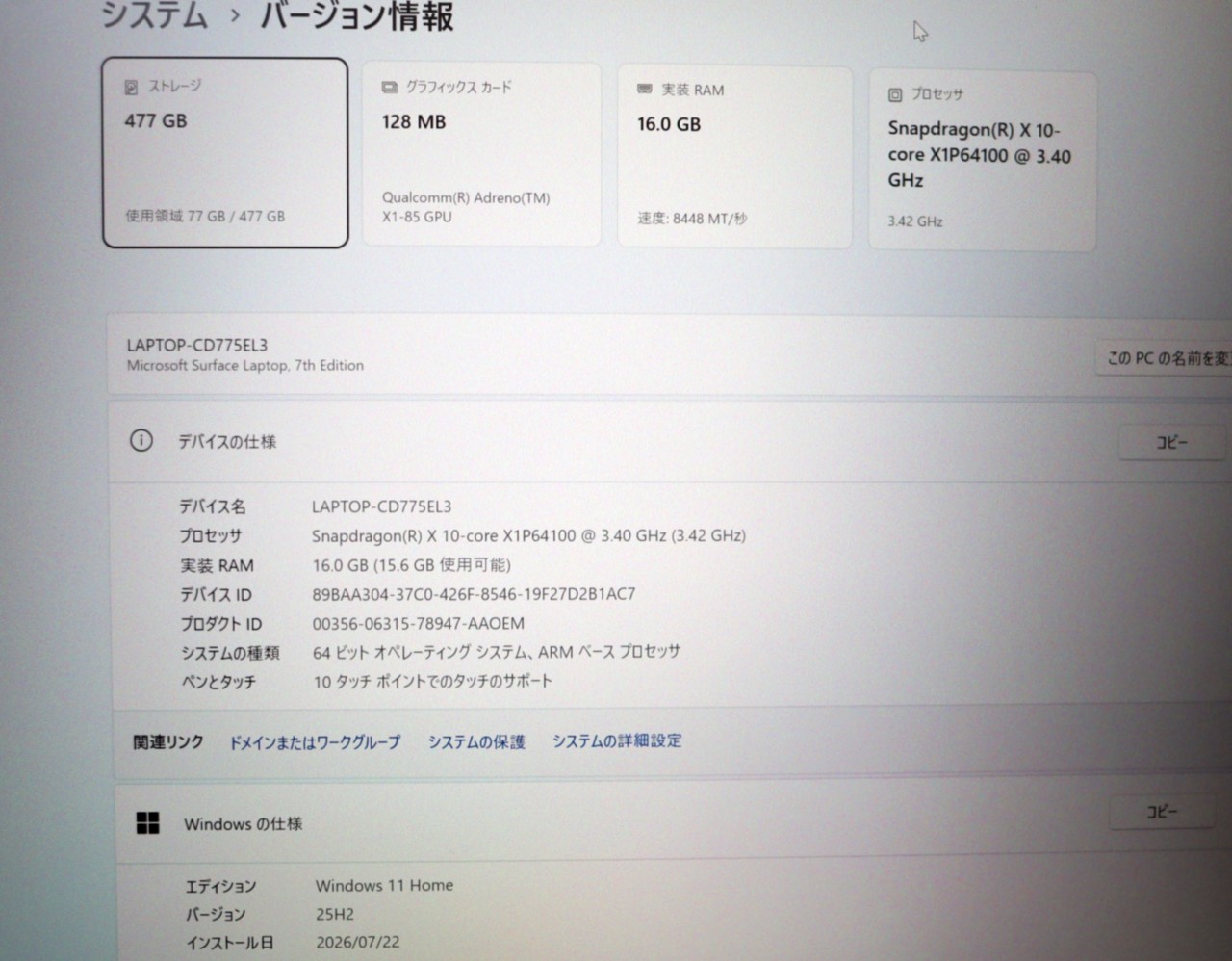Viewport: 1232px width, 961px height.
Task: Select the RAM value 16.0 GB (15.6 GB 使用可能)
Action: [411, 565]
